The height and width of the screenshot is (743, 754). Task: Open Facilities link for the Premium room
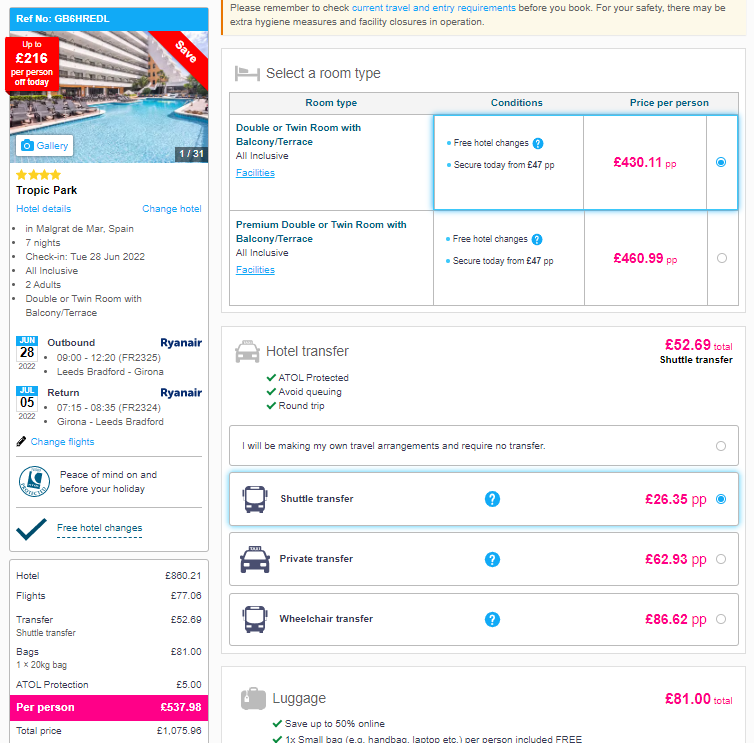255,270
